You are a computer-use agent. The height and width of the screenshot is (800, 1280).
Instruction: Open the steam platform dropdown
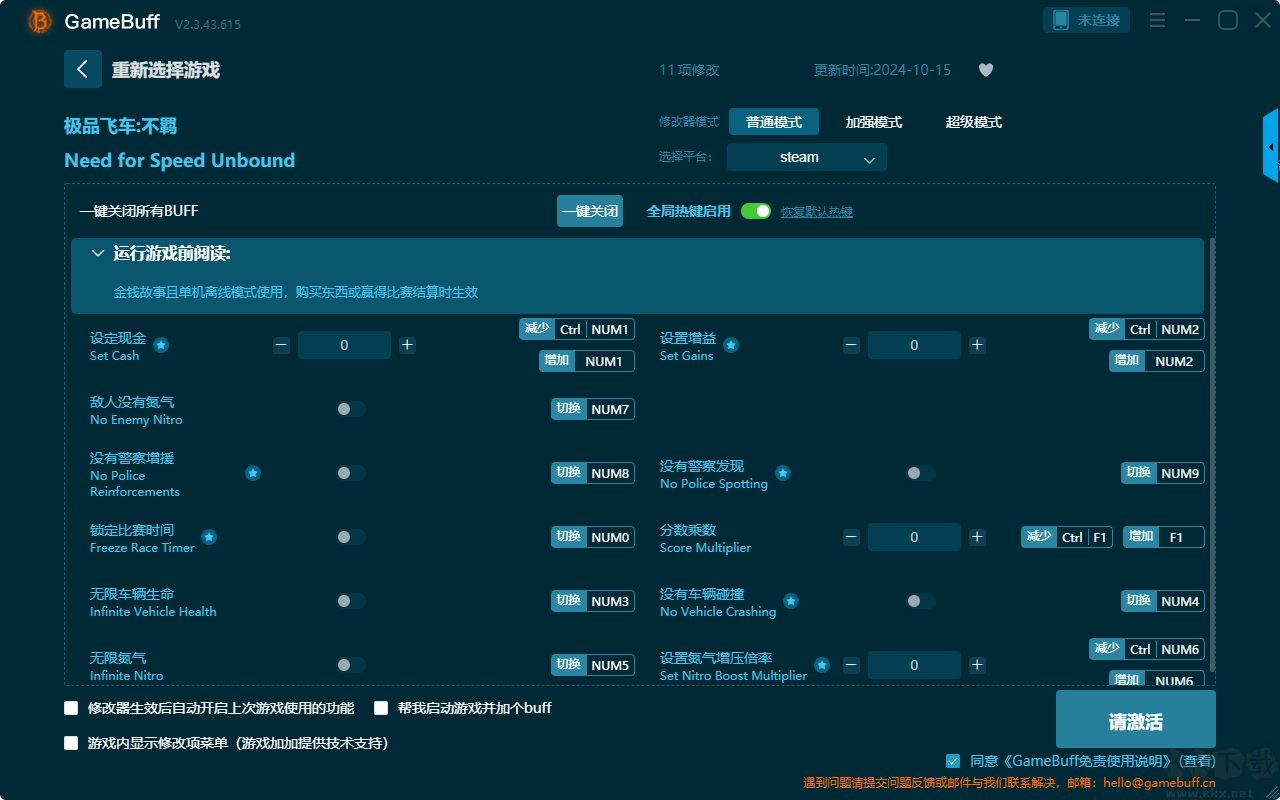(807, 157)
